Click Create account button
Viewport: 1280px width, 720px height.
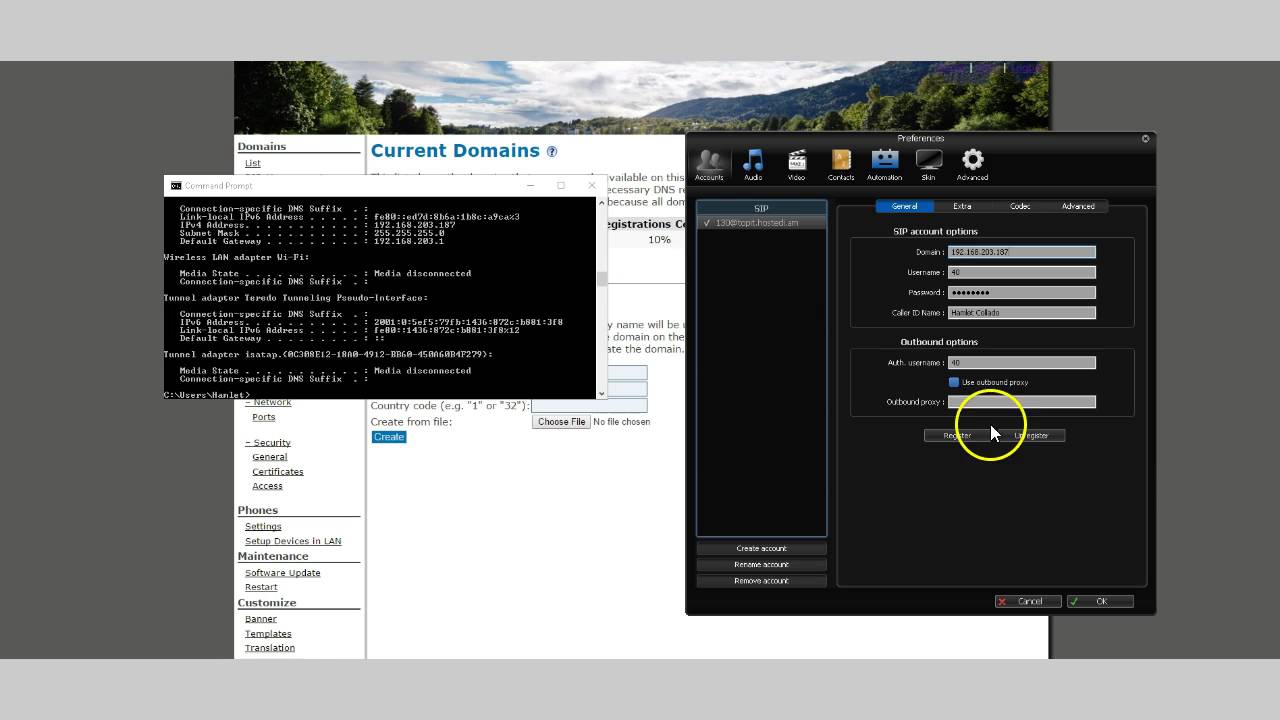click(x=761, y=548)
